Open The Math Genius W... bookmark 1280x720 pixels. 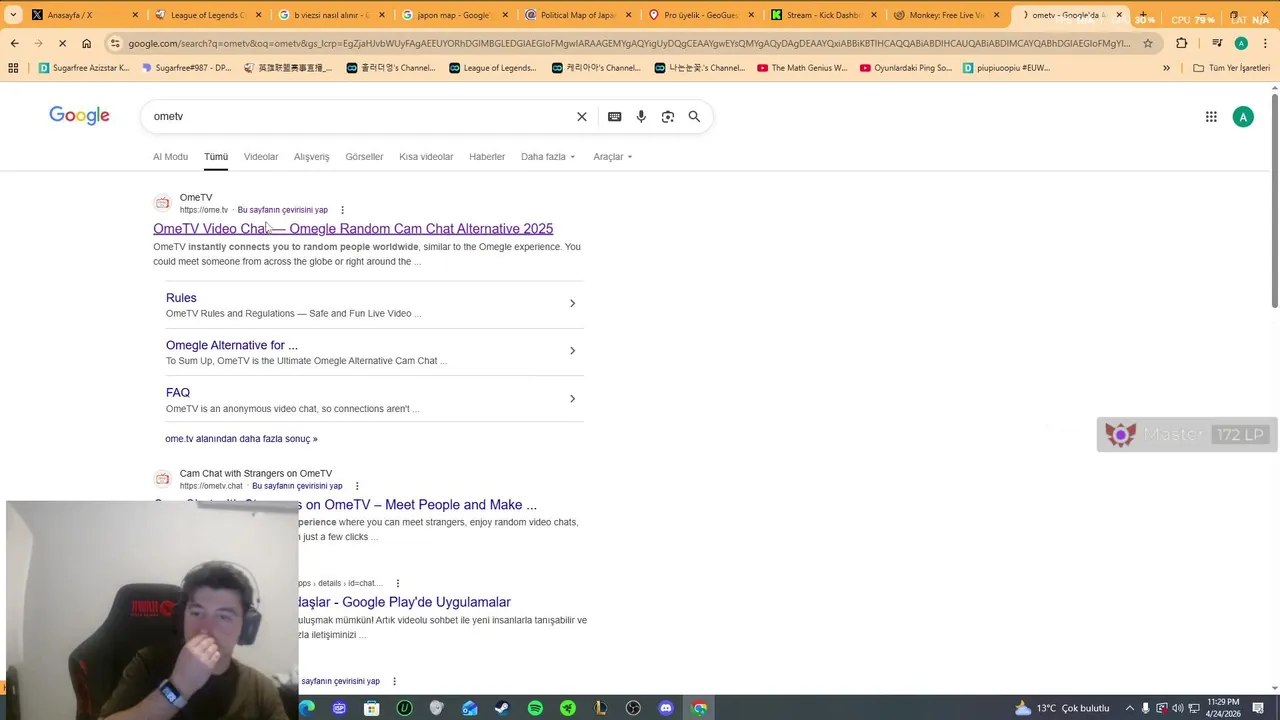pyautogui.click(x=802, y=68)
